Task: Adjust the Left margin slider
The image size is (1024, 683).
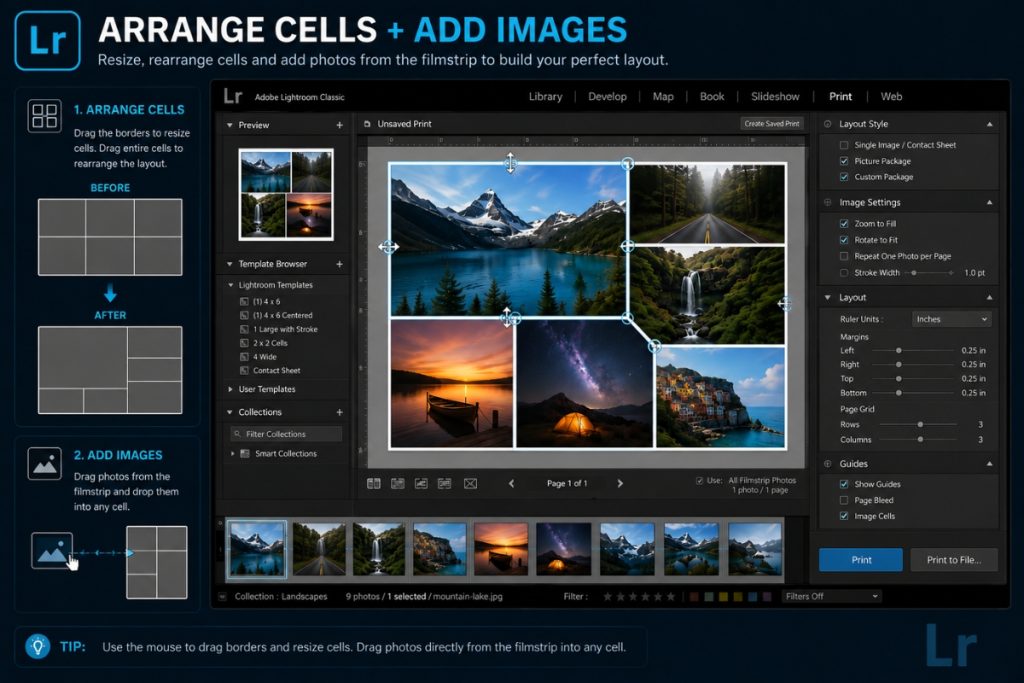Action: click(899, 351)
